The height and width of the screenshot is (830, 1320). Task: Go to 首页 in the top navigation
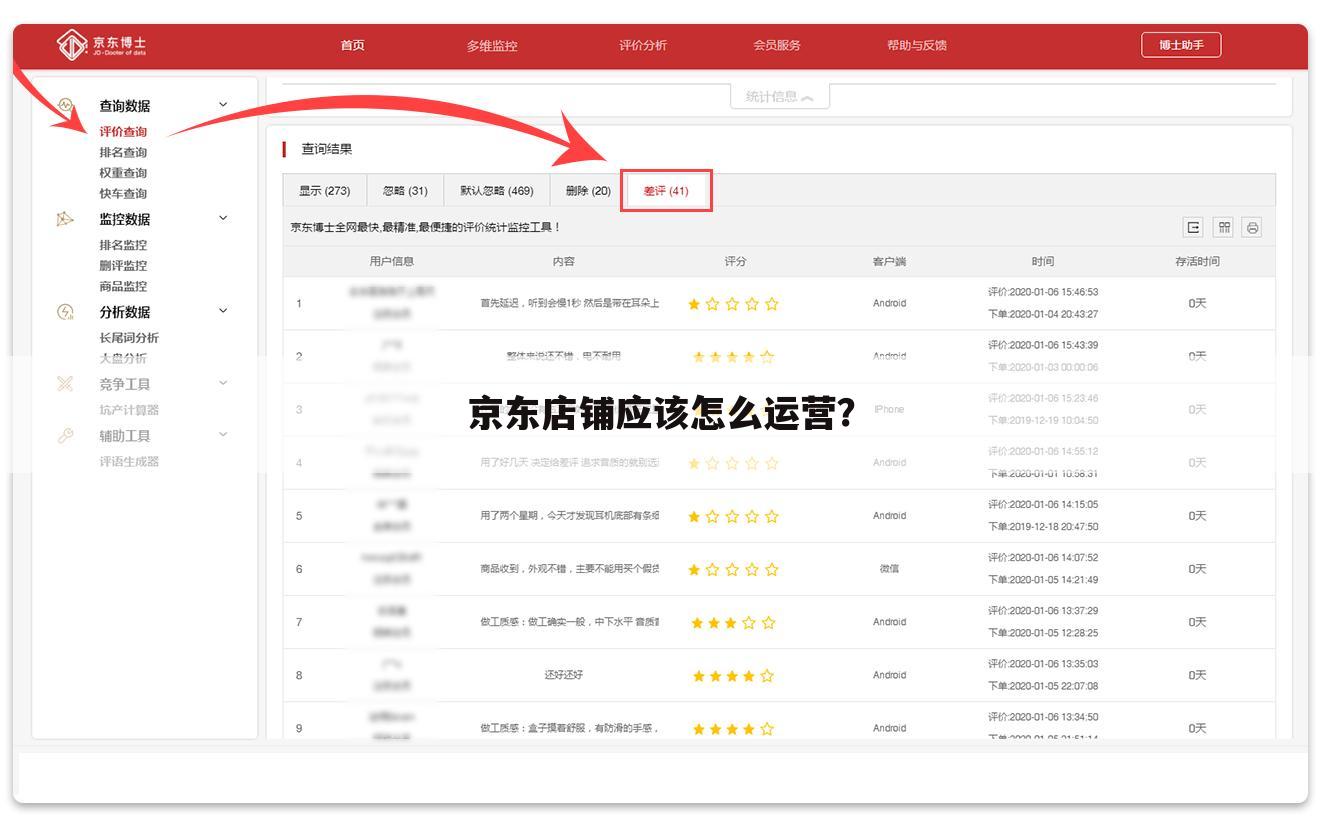point(353,45)
